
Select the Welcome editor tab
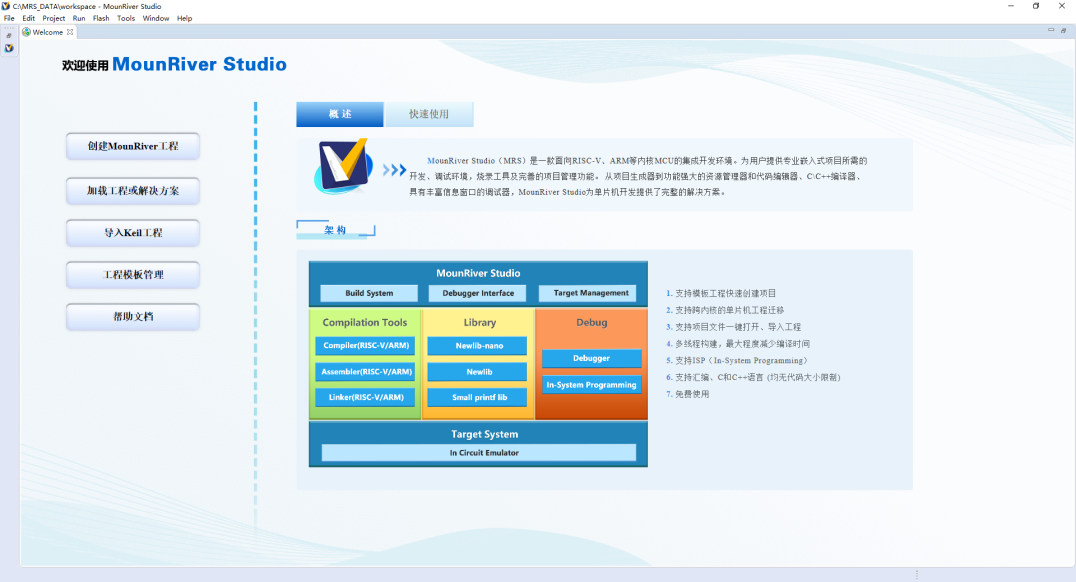47,32
